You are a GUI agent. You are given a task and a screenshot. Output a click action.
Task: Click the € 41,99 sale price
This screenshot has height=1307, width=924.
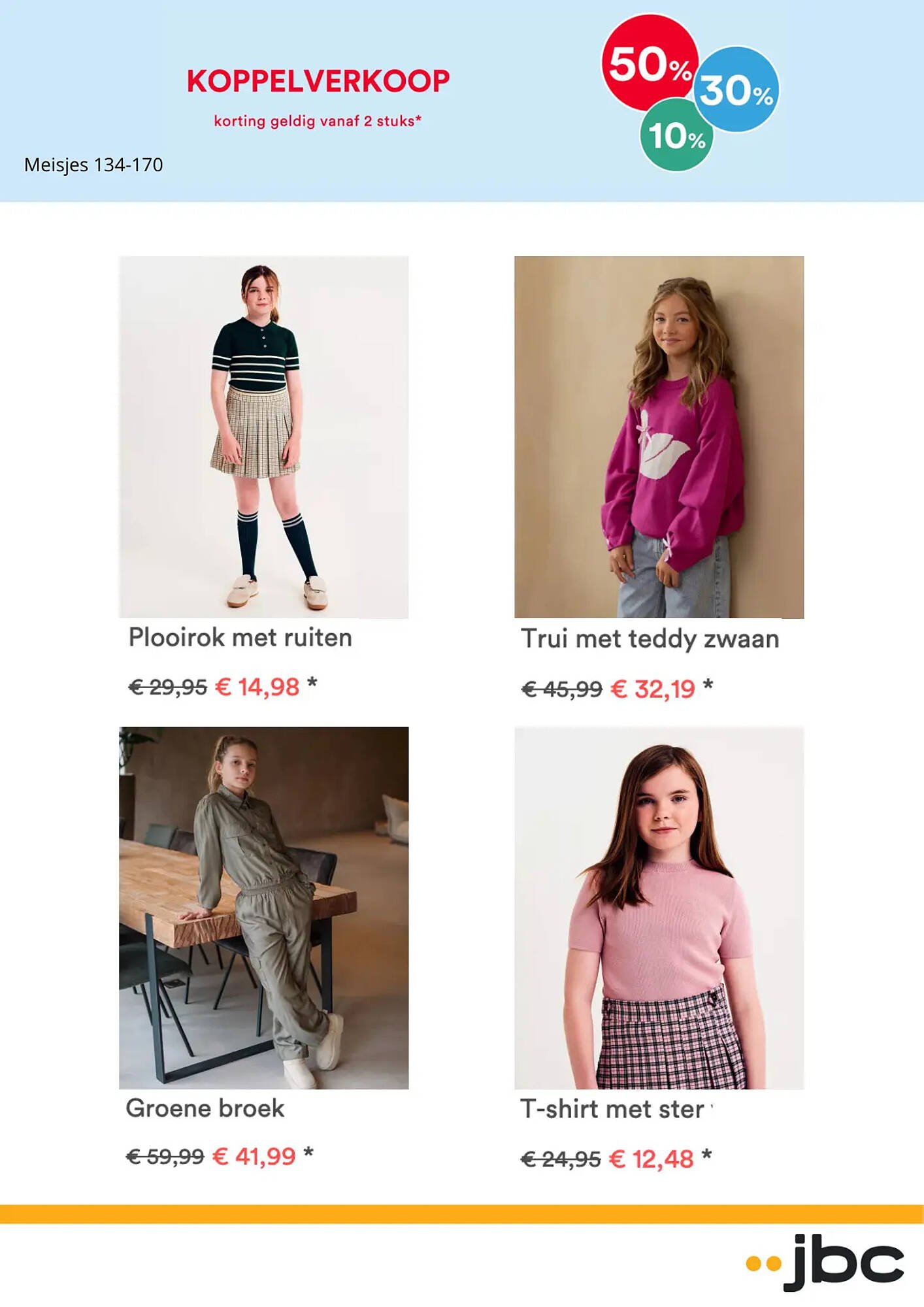[x=254, y=1157]
